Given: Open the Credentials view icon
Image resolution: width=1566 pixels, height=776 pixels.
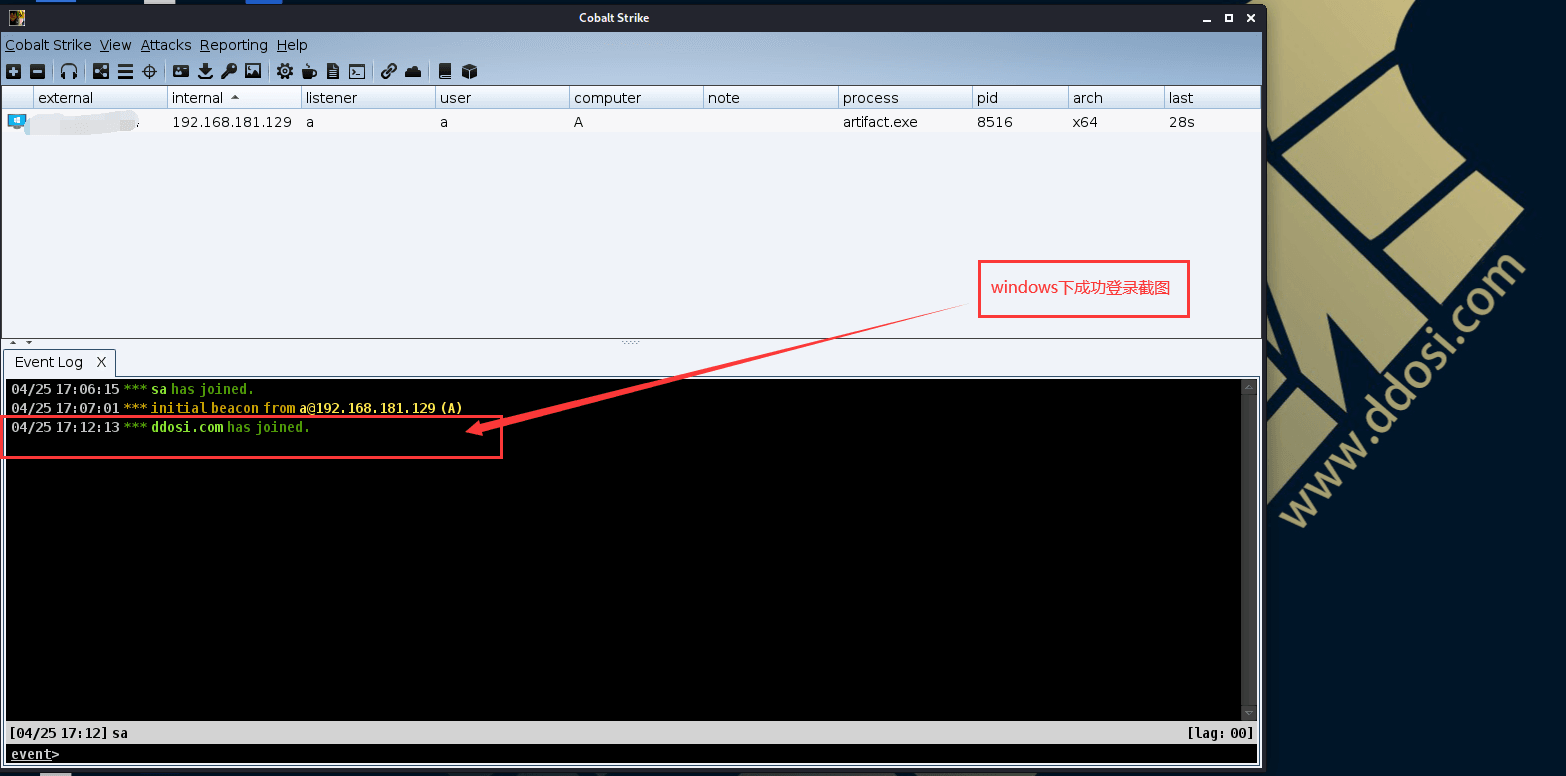Looking at the screenshot, I should click(x=181, y=71).
